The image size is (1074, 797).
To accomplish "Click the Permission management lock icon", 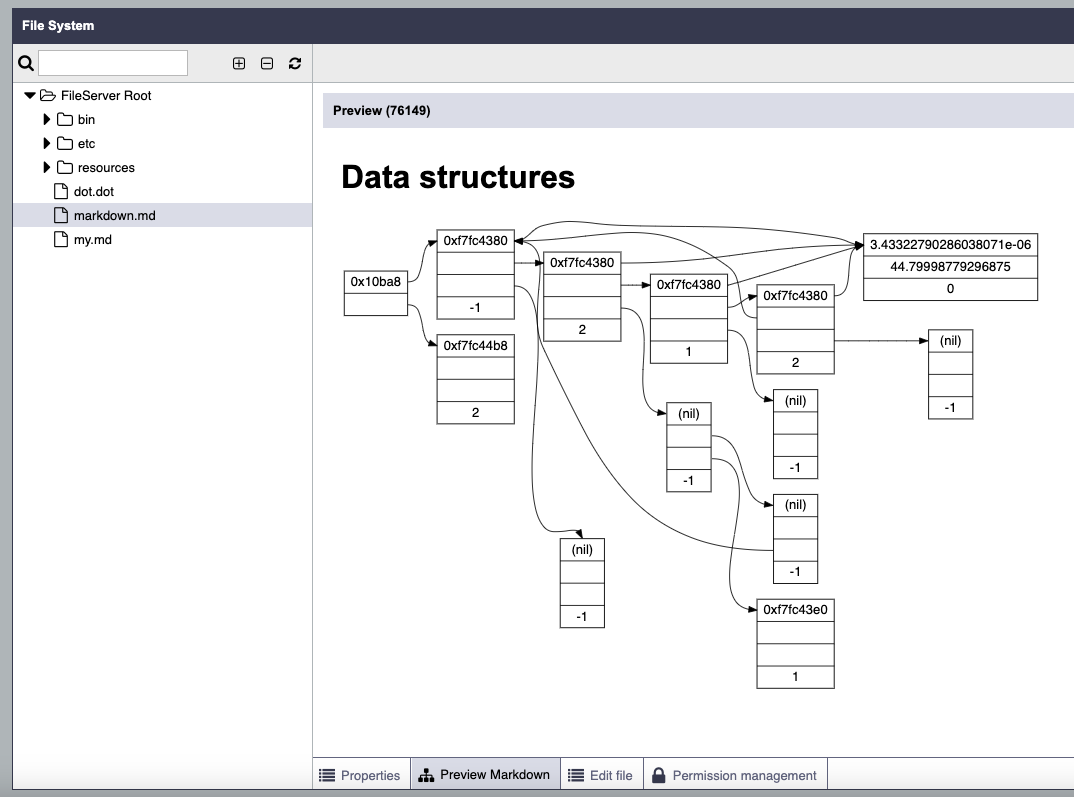I will click(658, 774).
